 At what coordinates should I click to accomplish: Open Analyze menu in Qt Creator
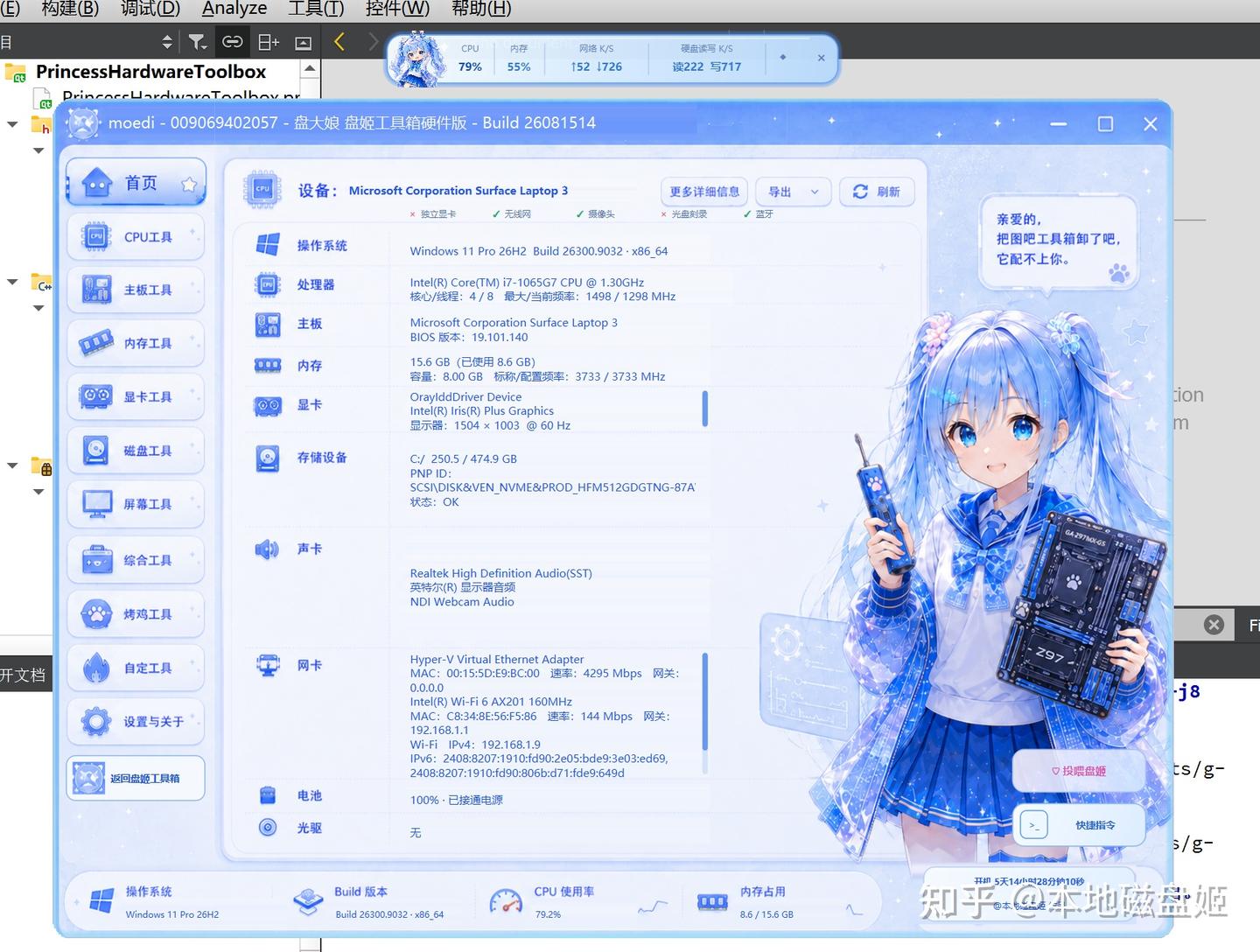234,9
